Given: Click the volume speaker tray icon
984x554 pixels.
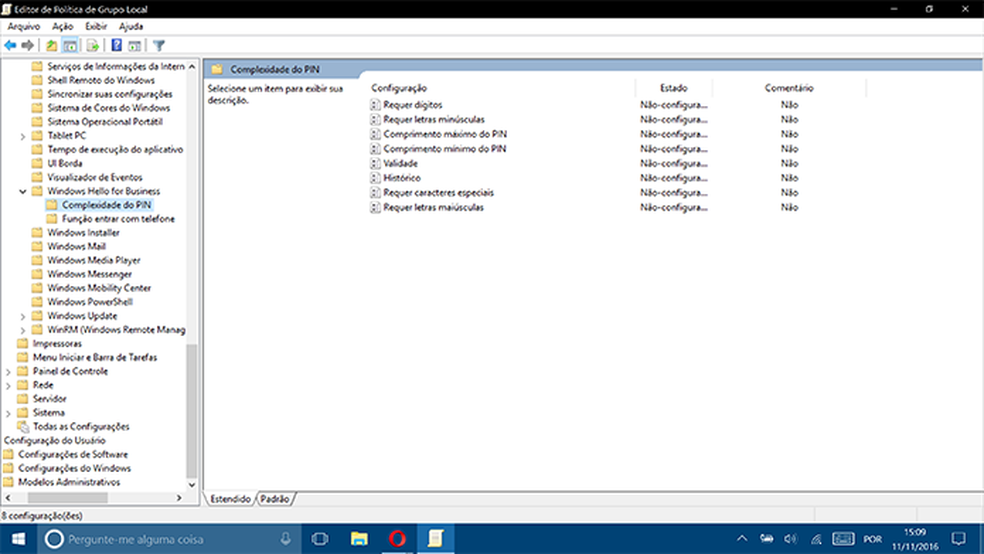Looking at the screenshot, I should pos(791,539).
